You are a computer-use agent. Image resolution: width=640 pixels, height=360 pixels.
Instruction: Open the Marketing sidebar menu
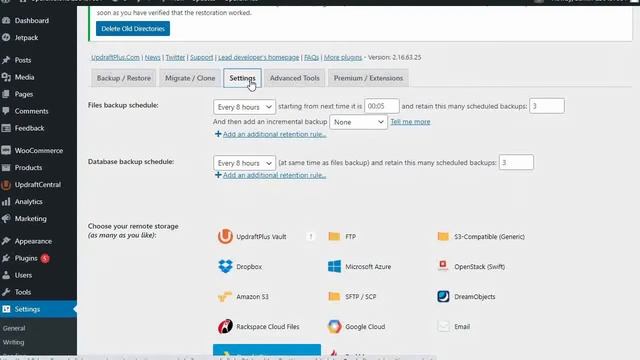pos(31,219)
